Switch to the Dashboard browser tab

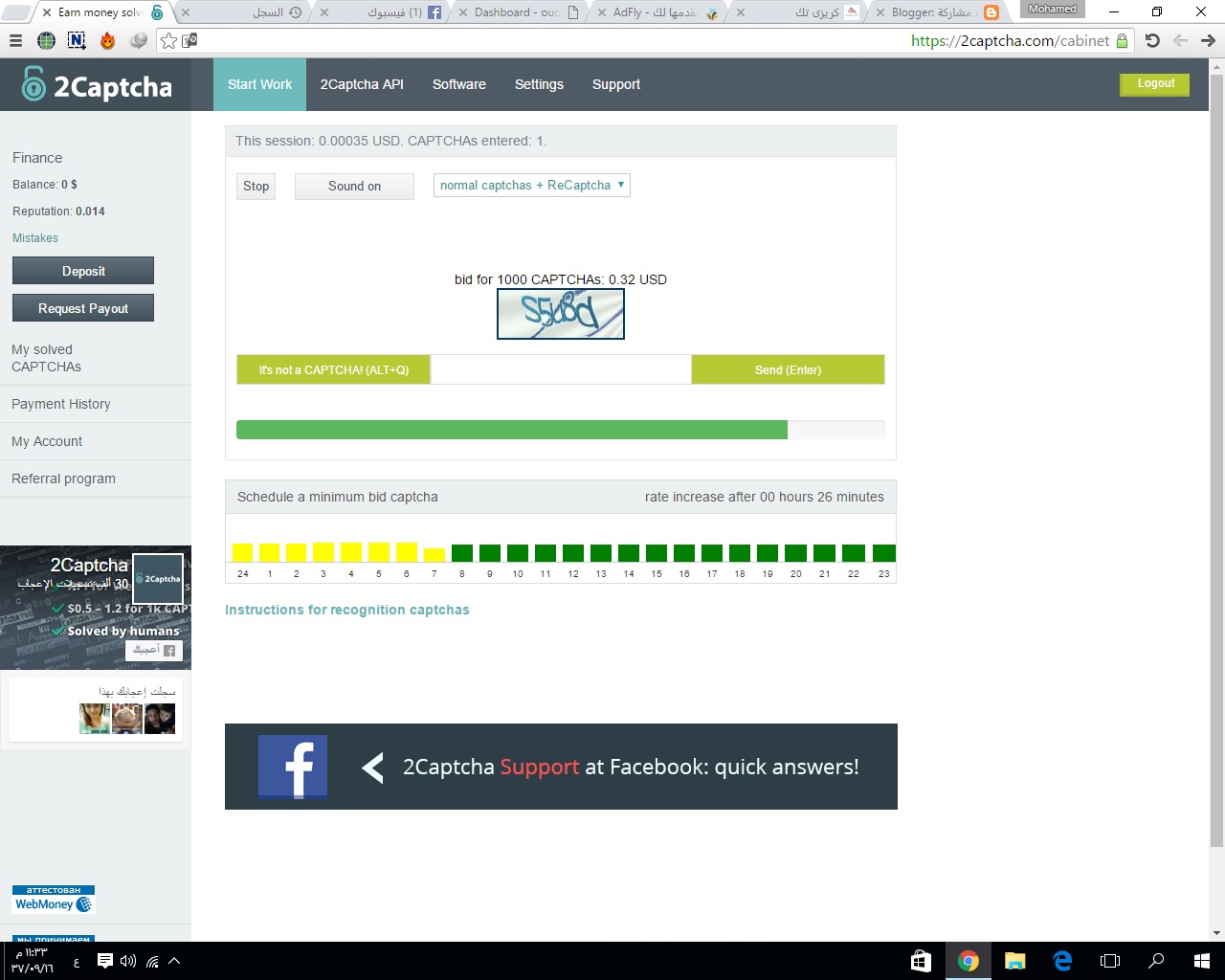(x=518, y=12)
